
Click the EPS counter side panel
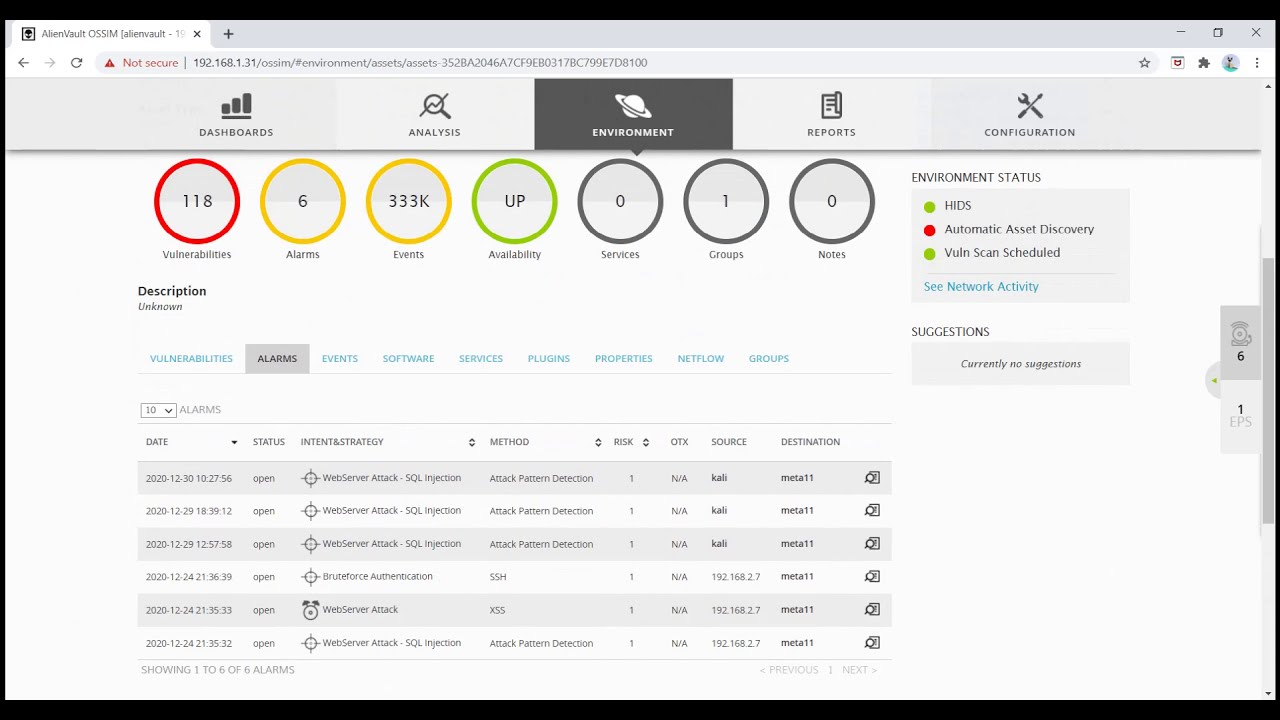[x=1240, y=415]
